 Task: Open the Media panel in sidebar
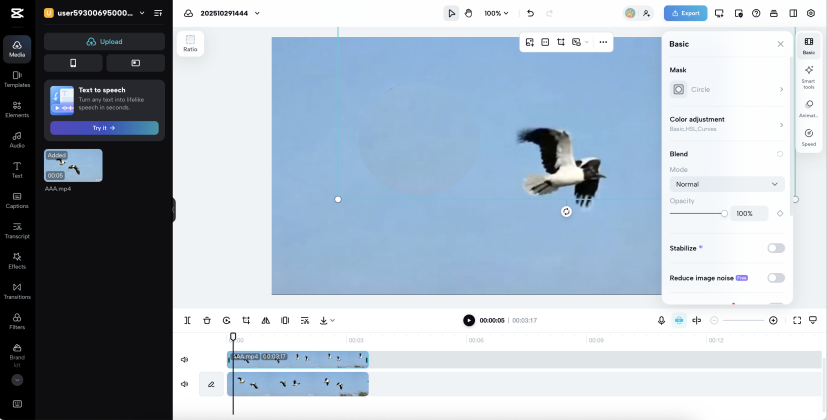coord(17,49)
